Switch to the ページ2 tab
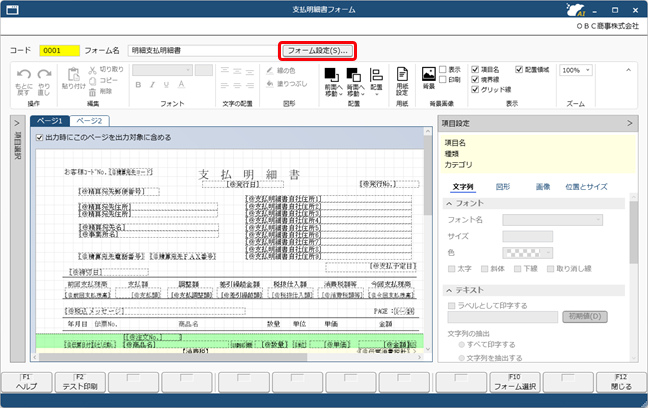This screenshot has width=648, height=408. click(89, 121)
